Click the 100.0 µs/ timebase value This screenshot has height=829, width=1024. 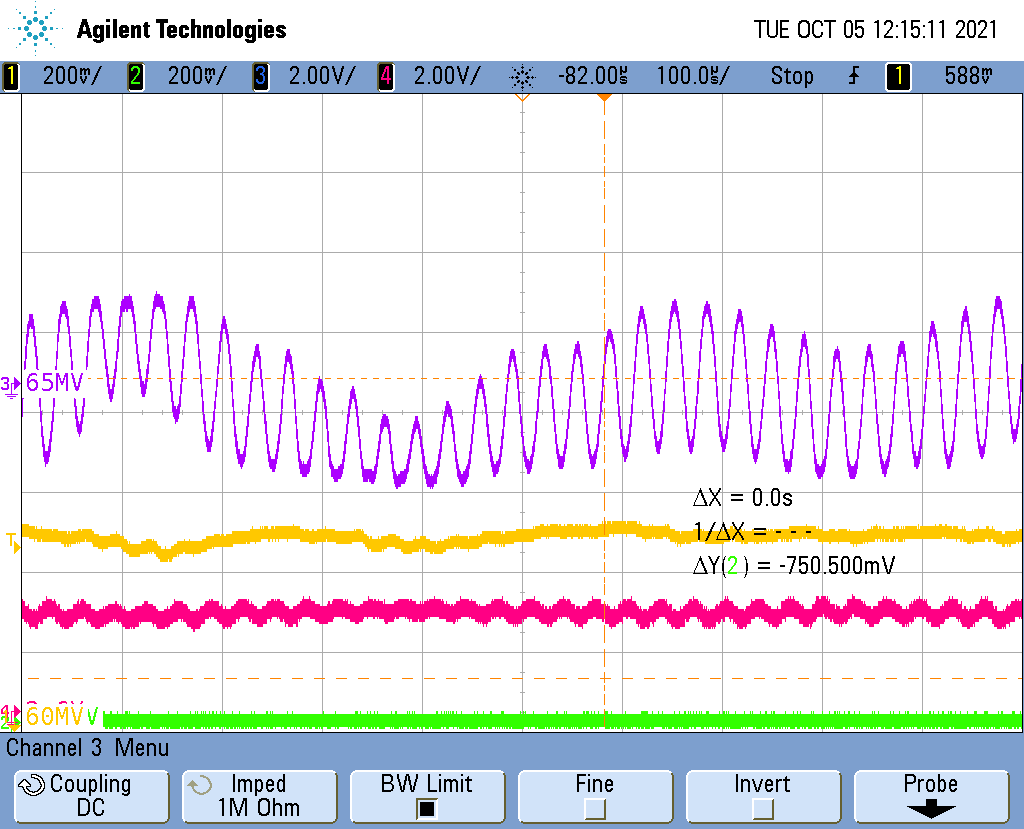click(x=693, y=76)
